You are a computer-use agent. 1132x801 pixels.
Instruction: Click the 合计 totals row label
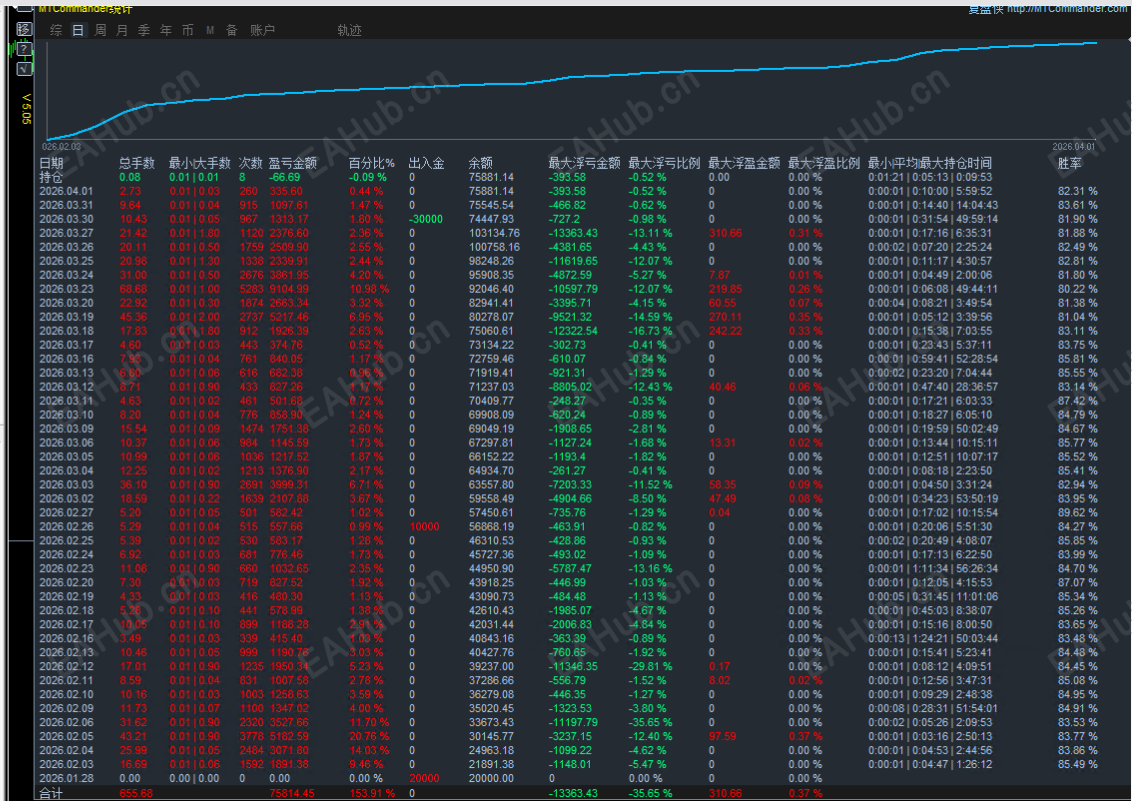(51, 794)
